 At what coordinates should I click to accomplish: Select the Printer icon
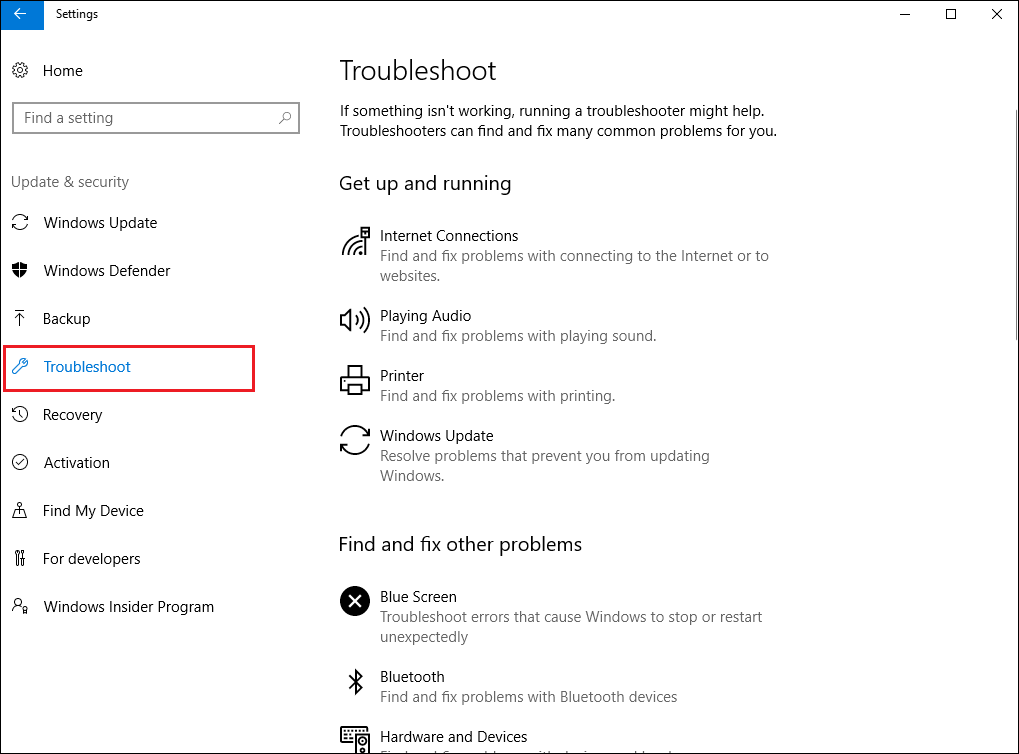(354, 380)
